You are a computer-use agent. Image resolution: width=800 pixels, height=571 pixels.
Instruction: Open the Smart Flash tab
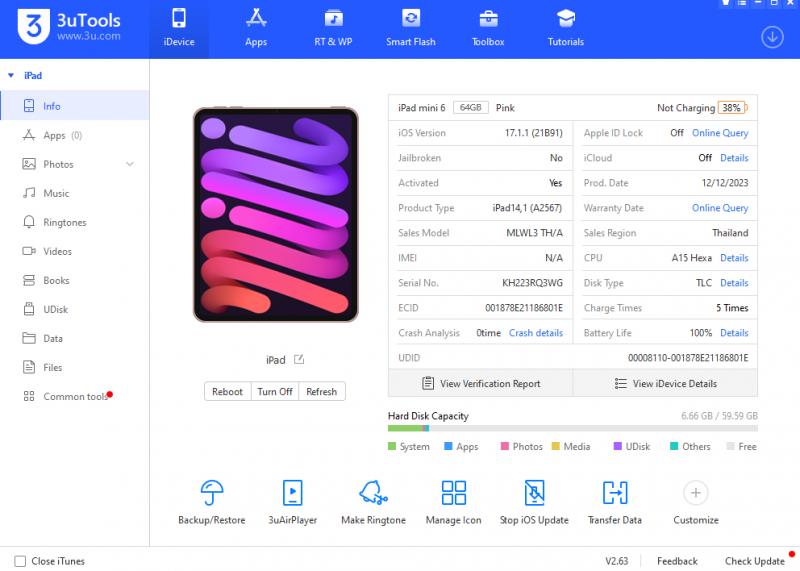(411, 29)
